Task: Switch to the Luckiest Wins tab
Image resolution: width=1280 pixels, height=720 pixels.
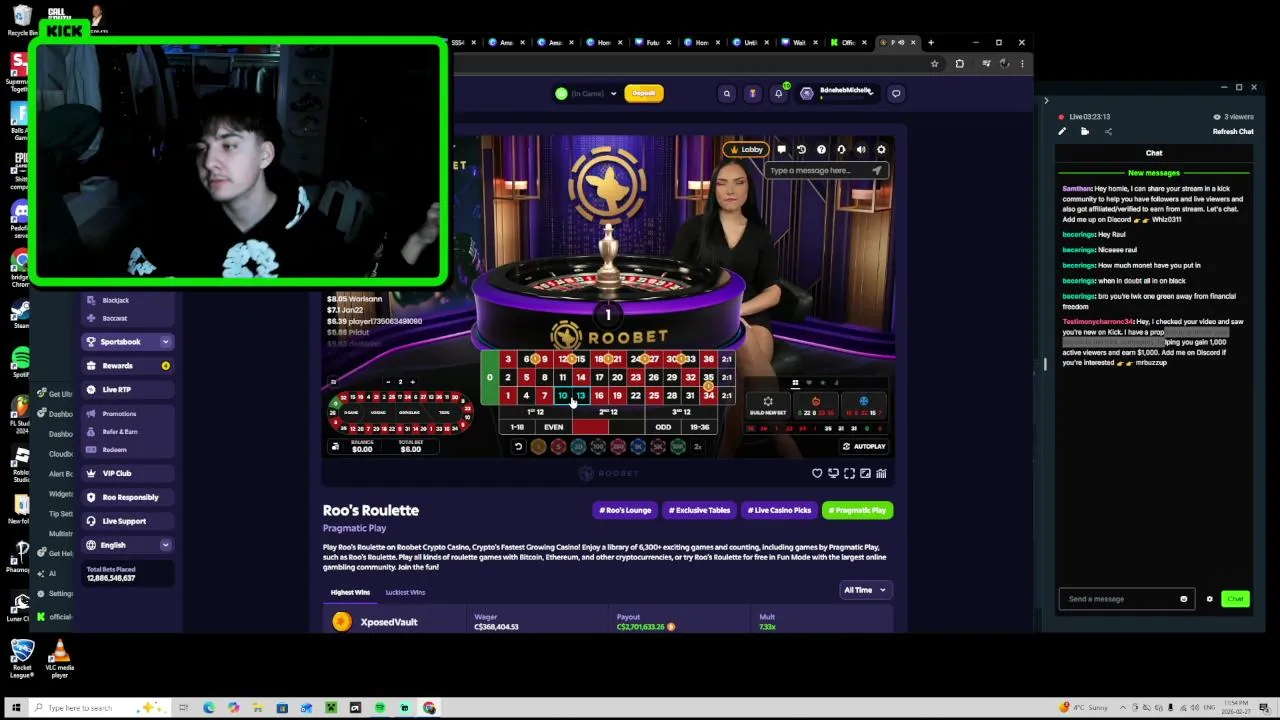Action: coord(405,592)
